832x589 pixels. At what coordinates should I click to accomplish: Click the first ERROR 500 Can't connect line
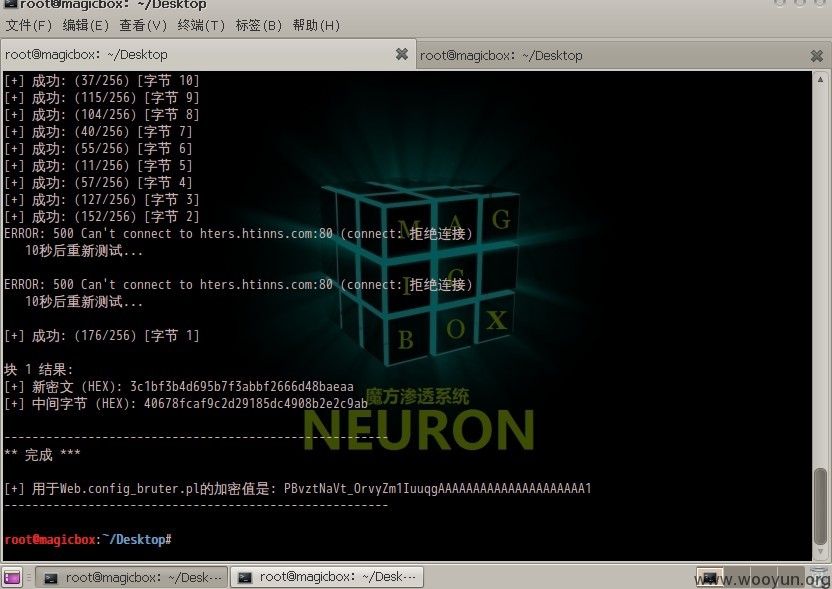(x=238, y=233)
